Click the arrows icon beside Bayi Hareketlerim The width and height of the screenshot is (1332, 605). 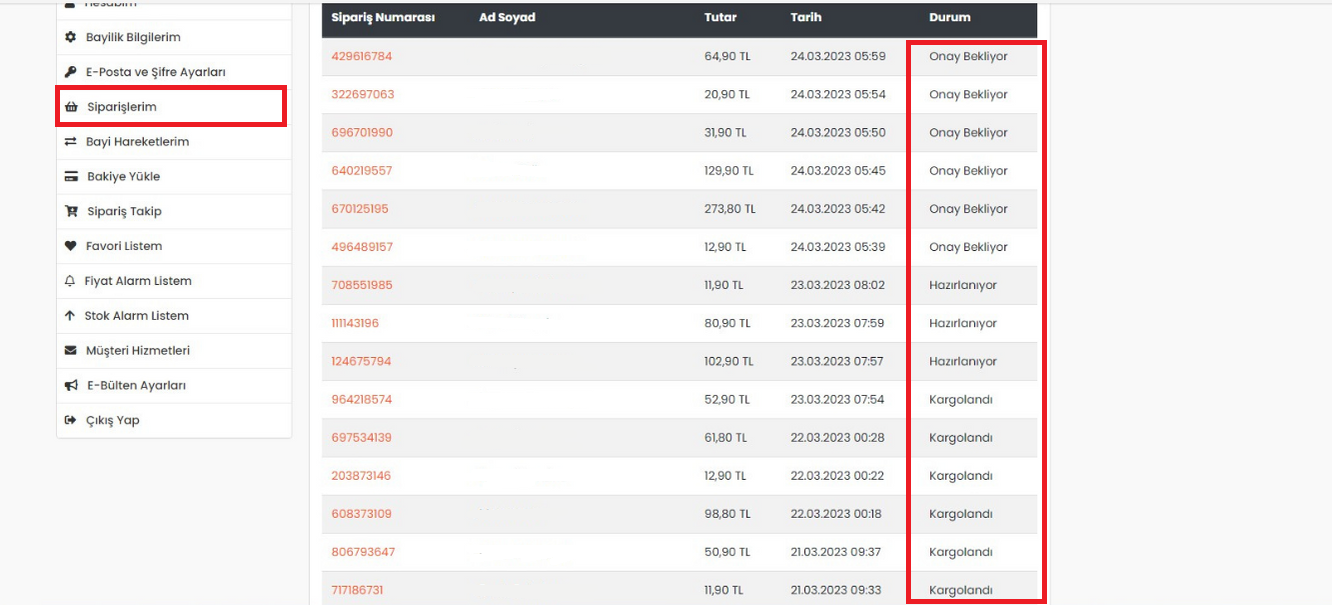70,142
